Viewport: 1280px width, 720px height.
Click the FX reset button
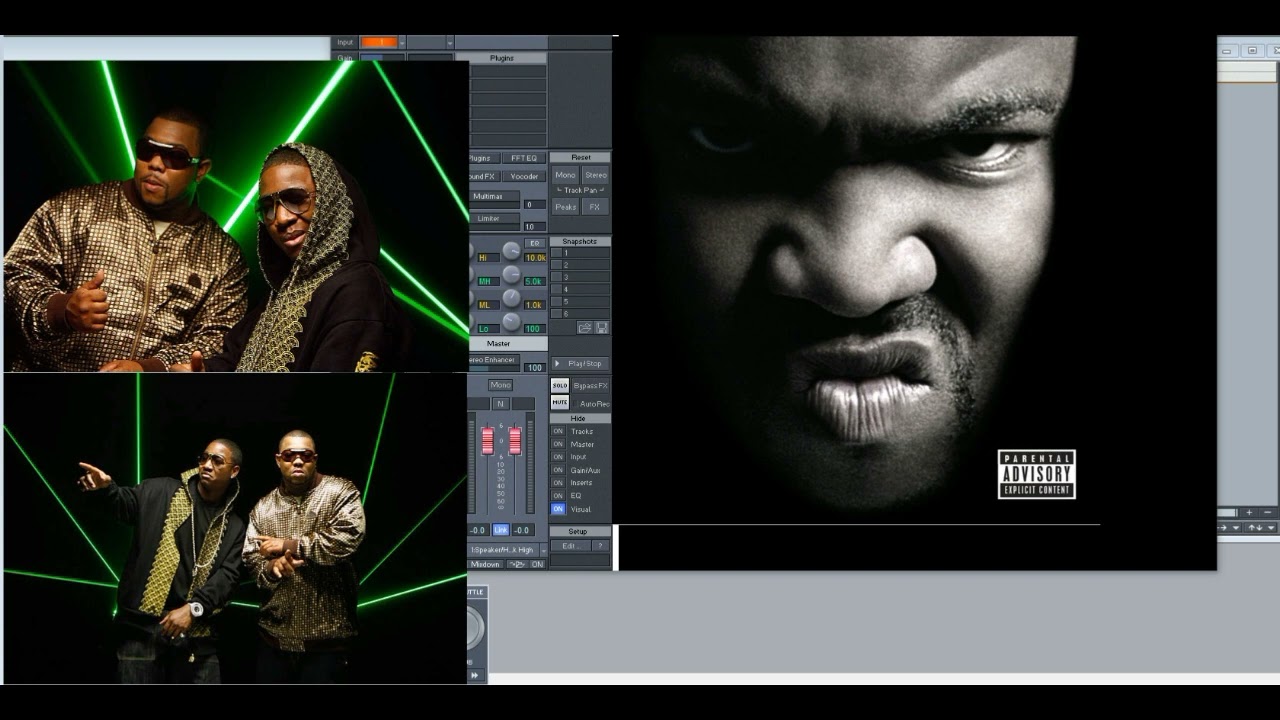tap(595, 207)
